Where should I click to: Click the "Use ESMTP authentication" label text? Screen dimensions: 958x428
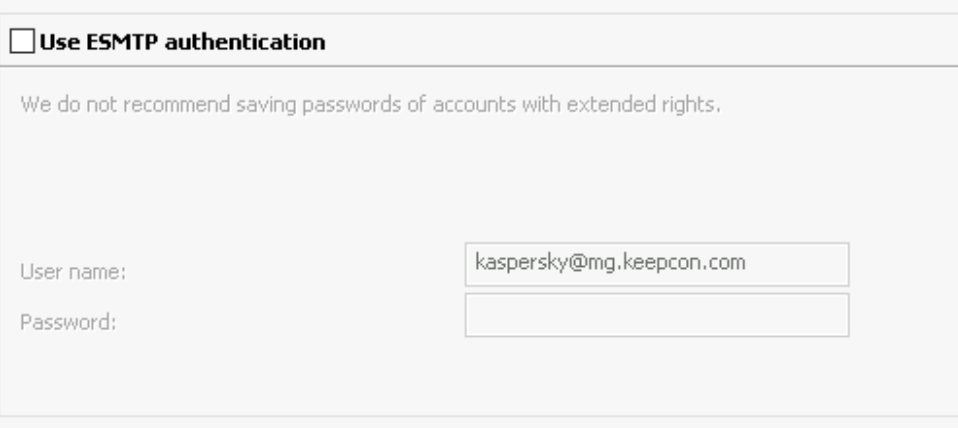[181, 42]
